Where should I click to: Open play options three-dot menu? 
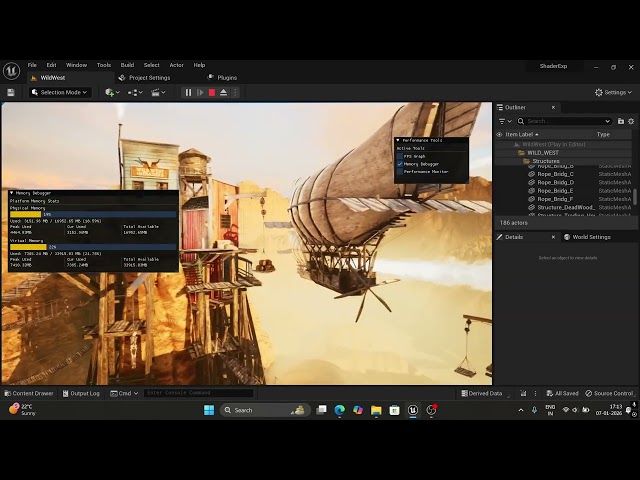coord(235,93)
